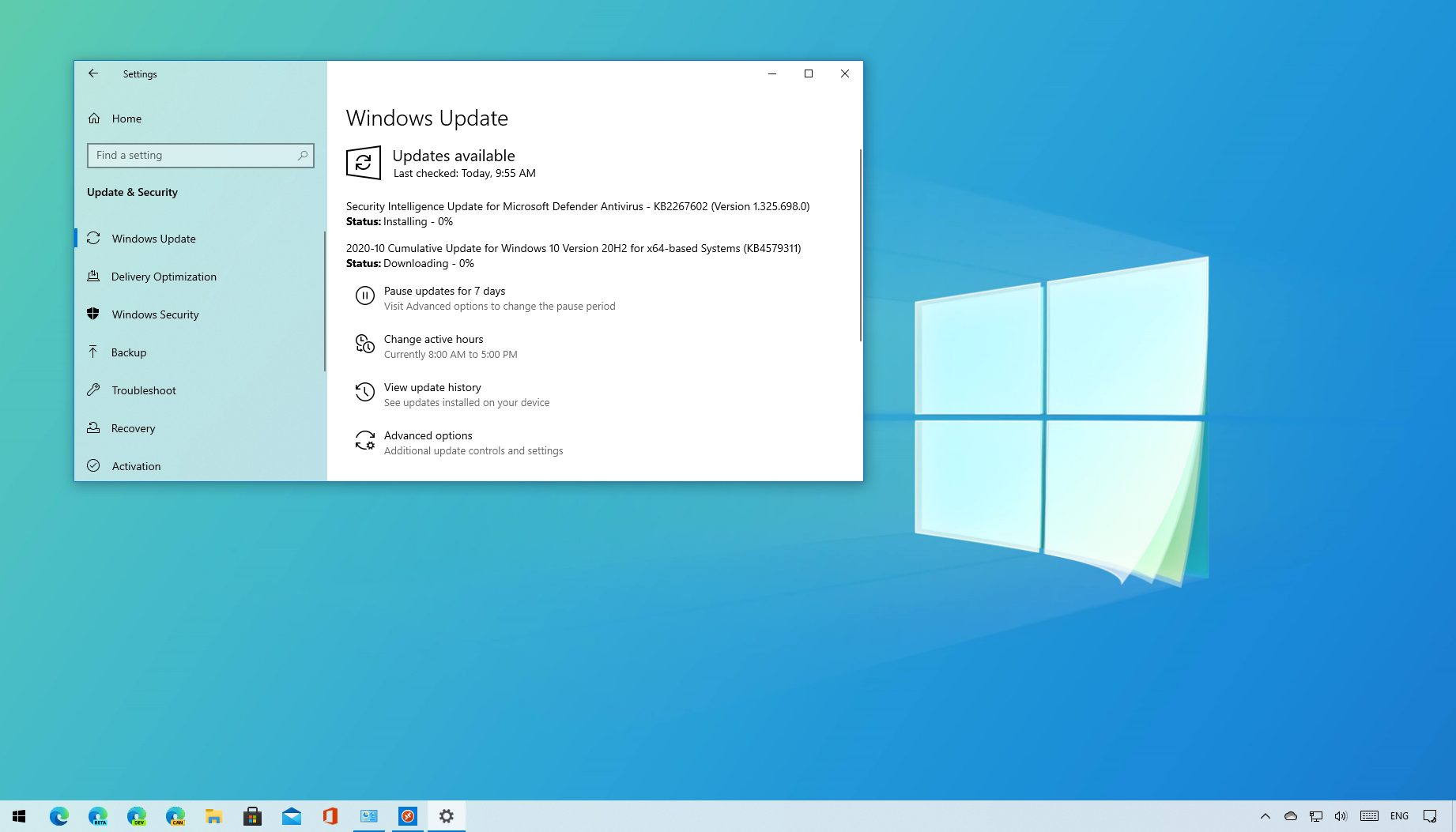Click the ENG language indicator
The height and width of the screenshot is (832, 1456).
(1399, 816)
